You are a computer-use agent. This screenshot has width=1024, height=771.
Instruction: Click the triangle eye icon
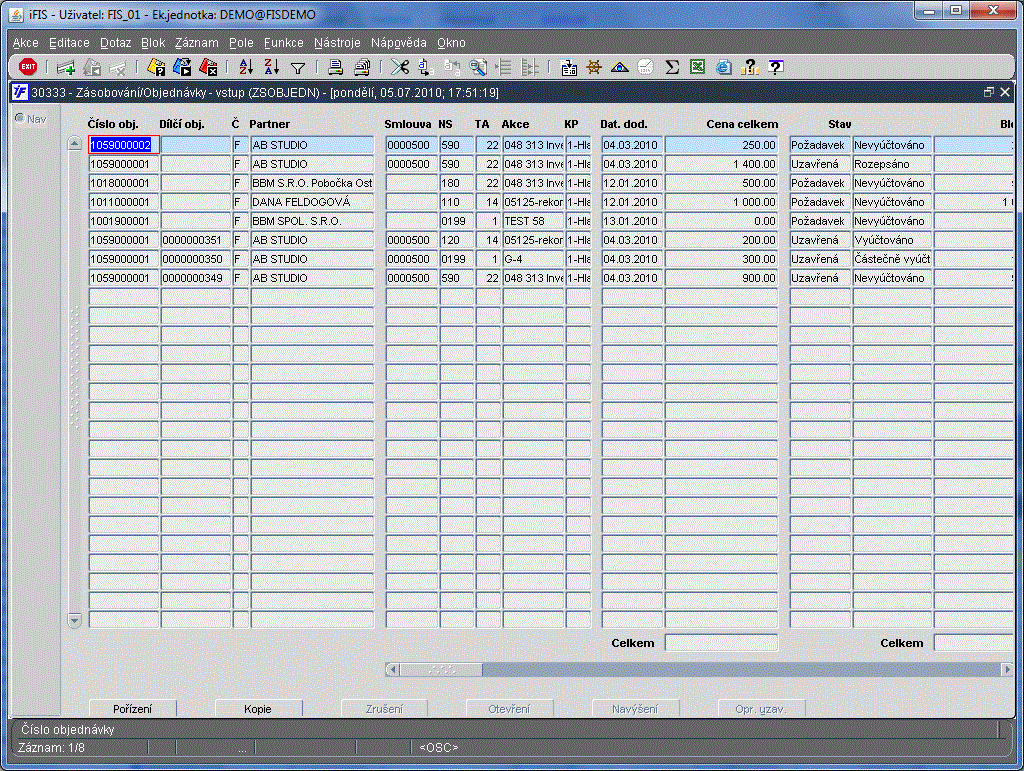tap(620, 67)
